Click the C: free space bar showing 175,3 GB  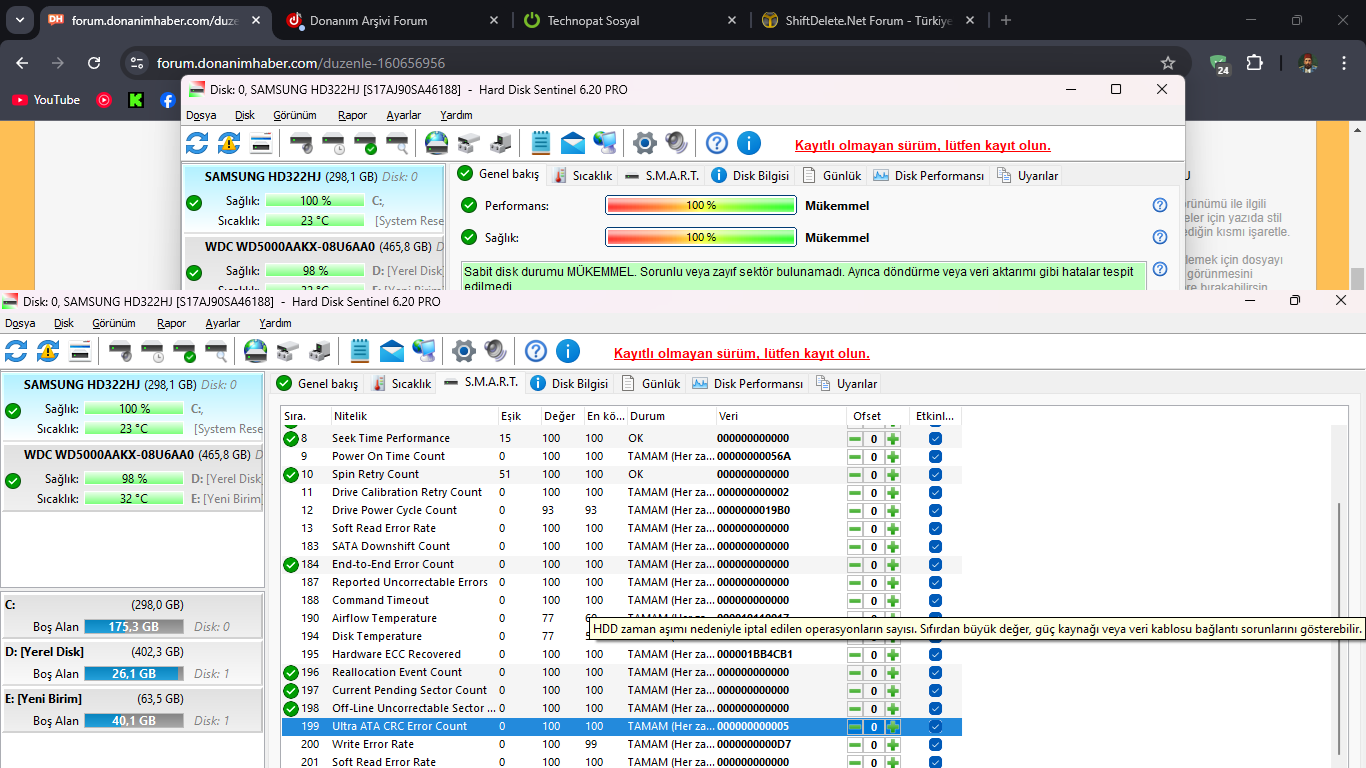pyautogui.click(x=133, y=627)
